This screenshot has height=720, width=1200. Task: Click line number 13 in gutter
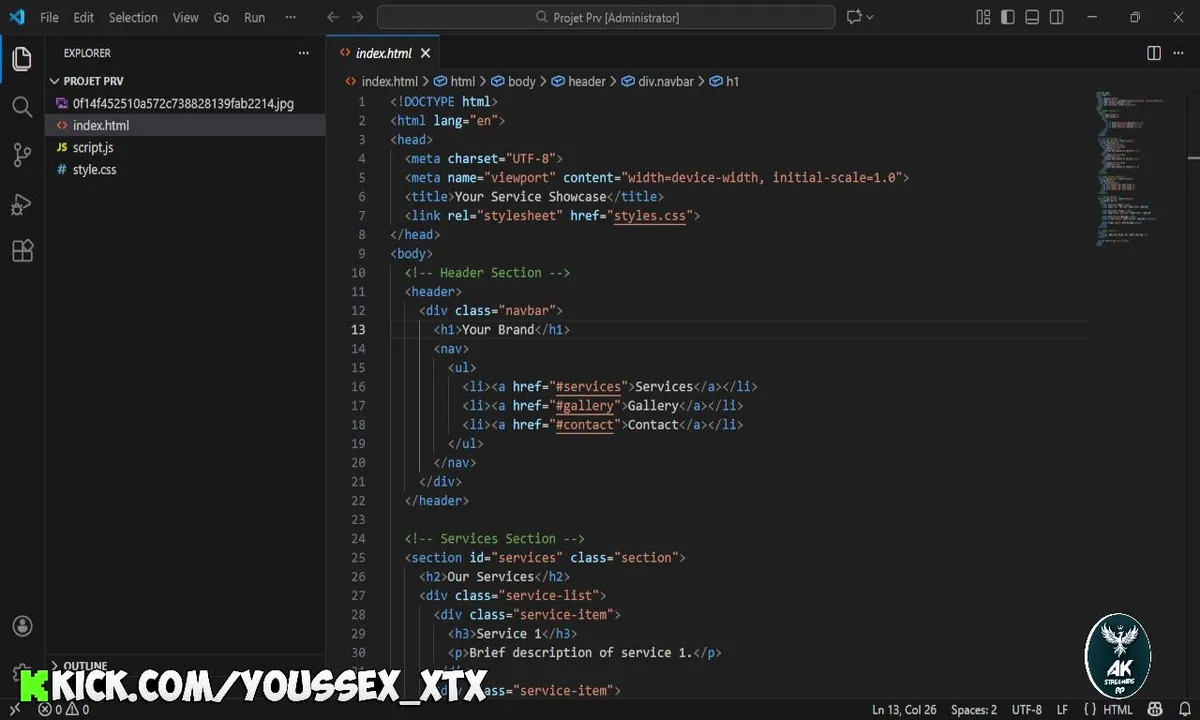[x=359, y=329]
